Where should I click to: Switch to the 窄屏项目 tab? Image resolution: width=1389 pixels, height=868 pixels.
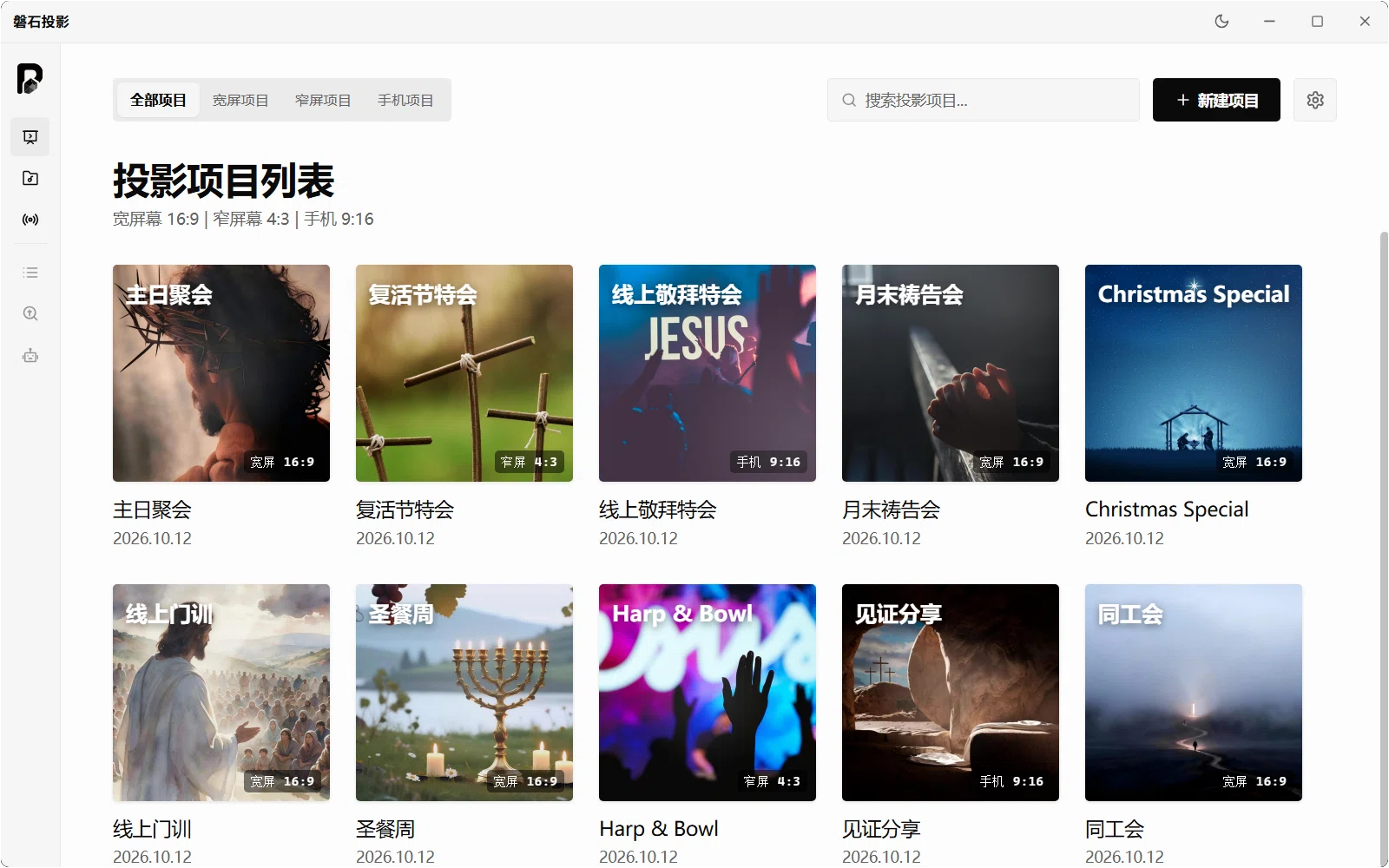[323, 100]
